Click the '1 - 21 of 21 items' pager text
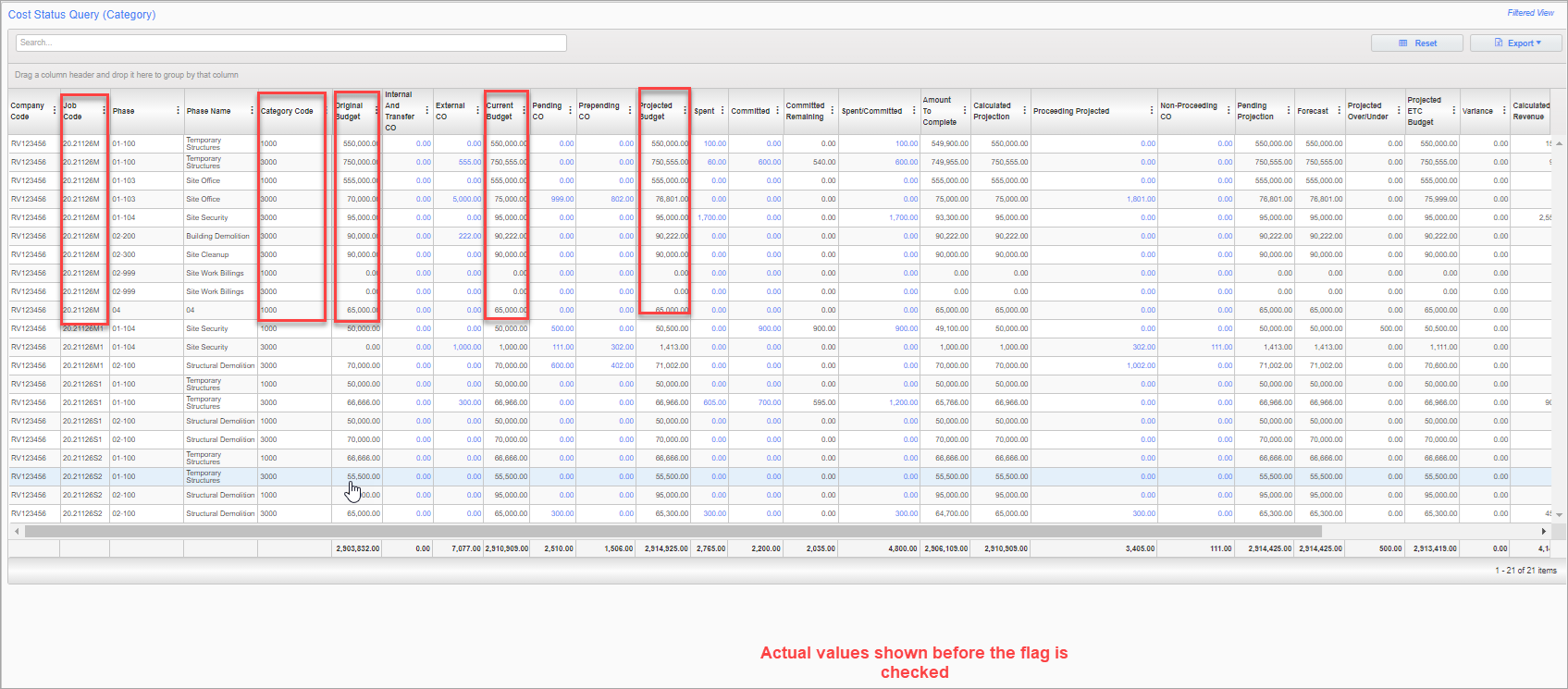 [x=1525, y=571]
